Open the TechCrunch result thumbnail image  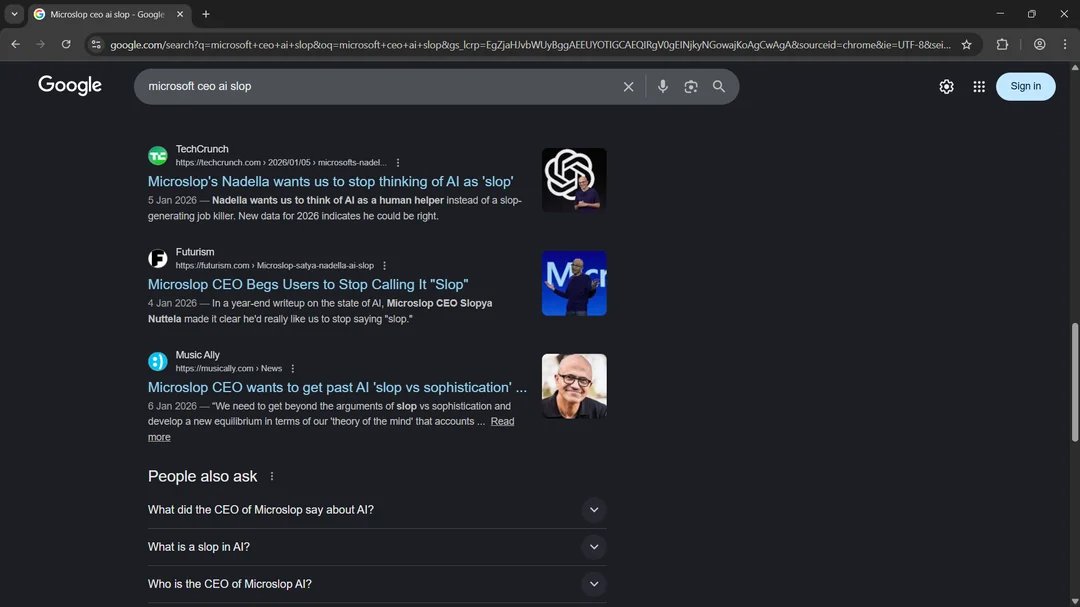(574, 180)
